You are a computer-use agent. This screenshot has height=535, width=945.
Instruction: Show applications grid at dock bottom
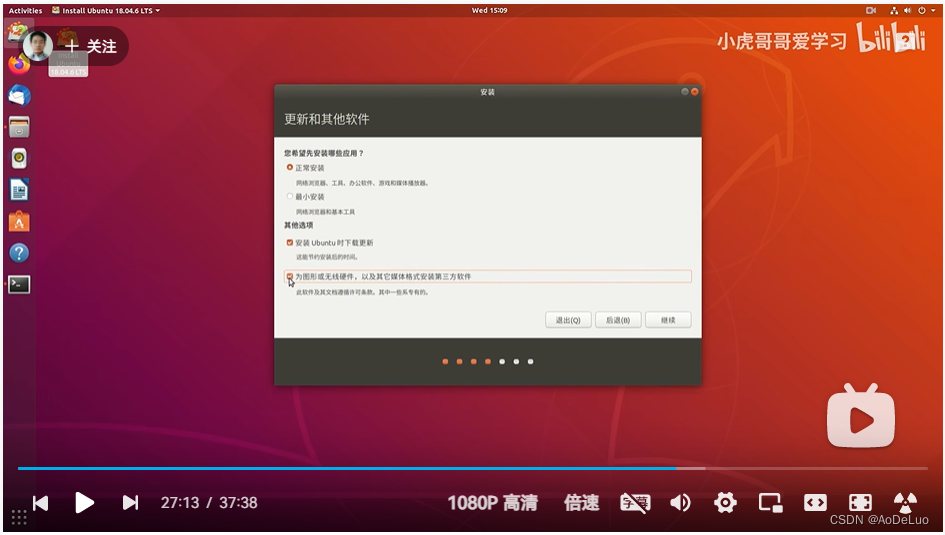click(19, 517)
